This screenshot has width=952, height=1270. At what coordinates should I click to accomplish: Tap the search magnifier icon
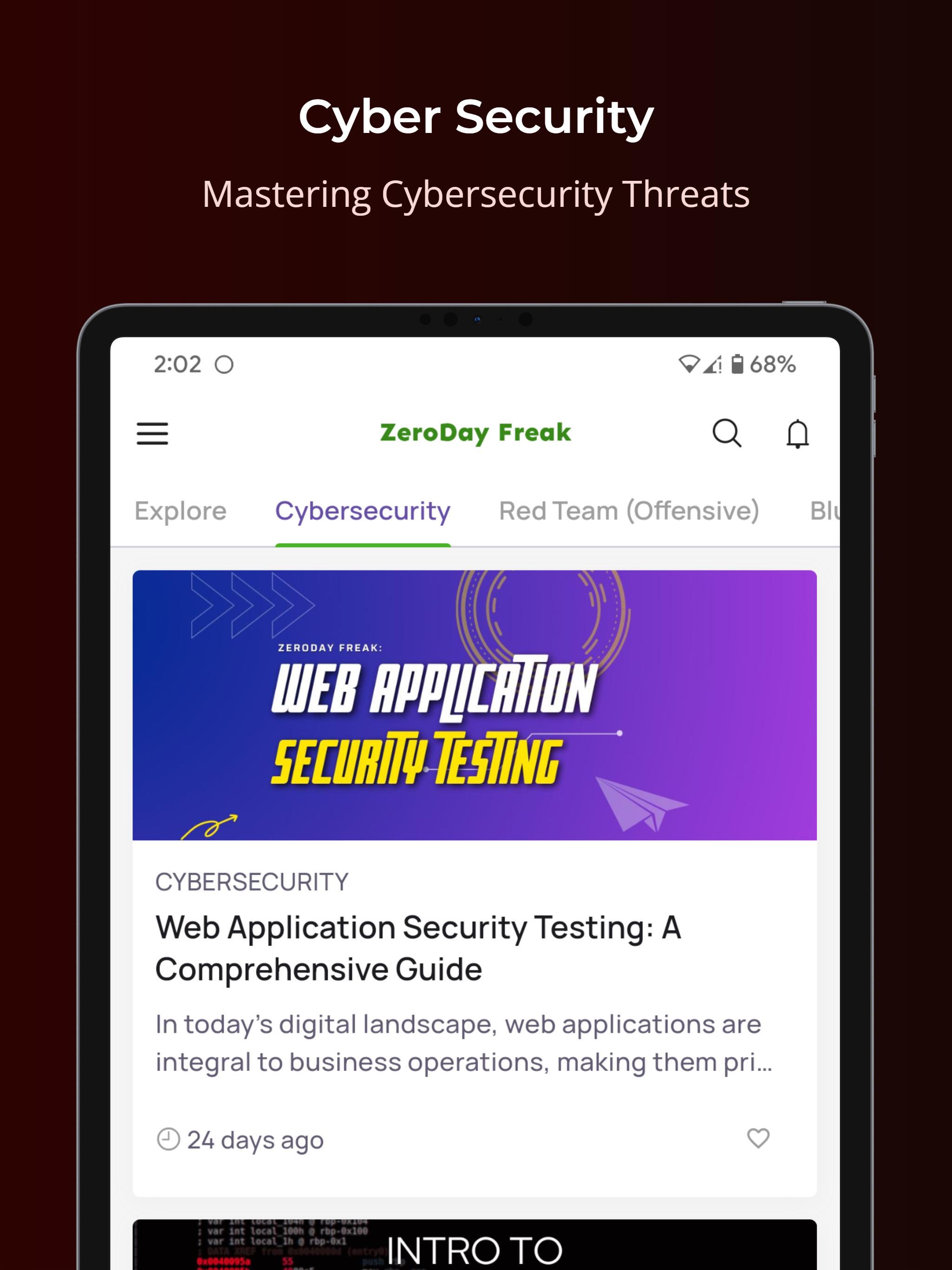(x=727, y=433)
